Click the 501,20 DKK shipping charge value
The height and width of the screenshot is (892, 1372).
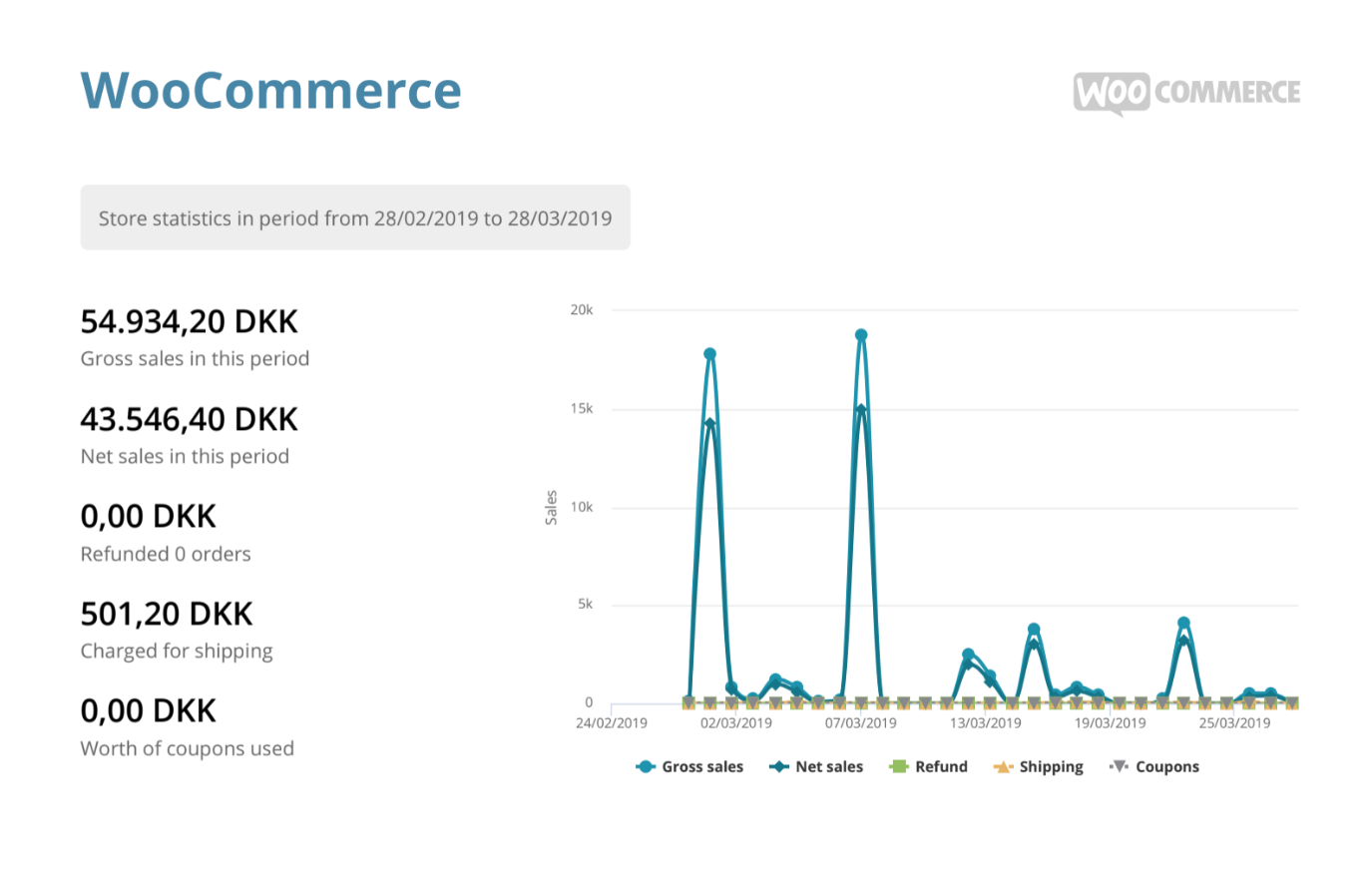(167, 614)
